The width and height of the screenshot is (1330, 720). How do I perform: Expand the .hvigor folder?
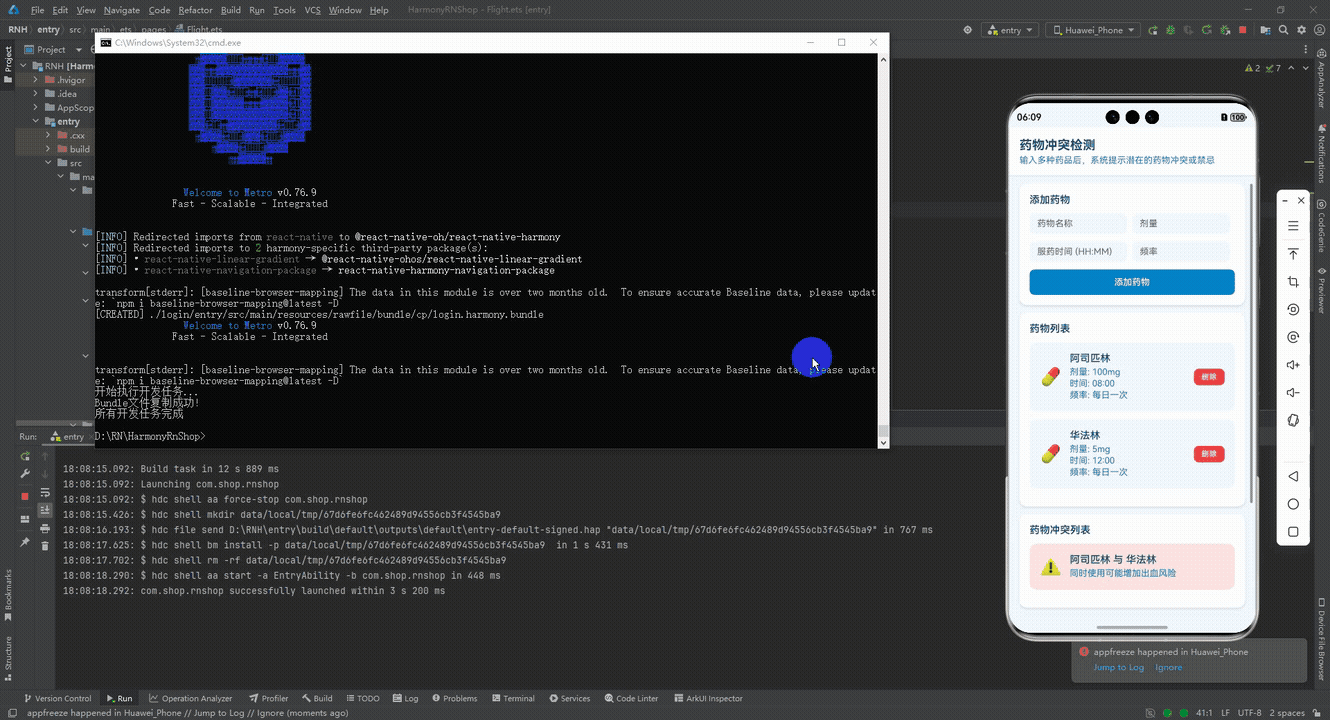pyautogui.click(x=35, y=80)
